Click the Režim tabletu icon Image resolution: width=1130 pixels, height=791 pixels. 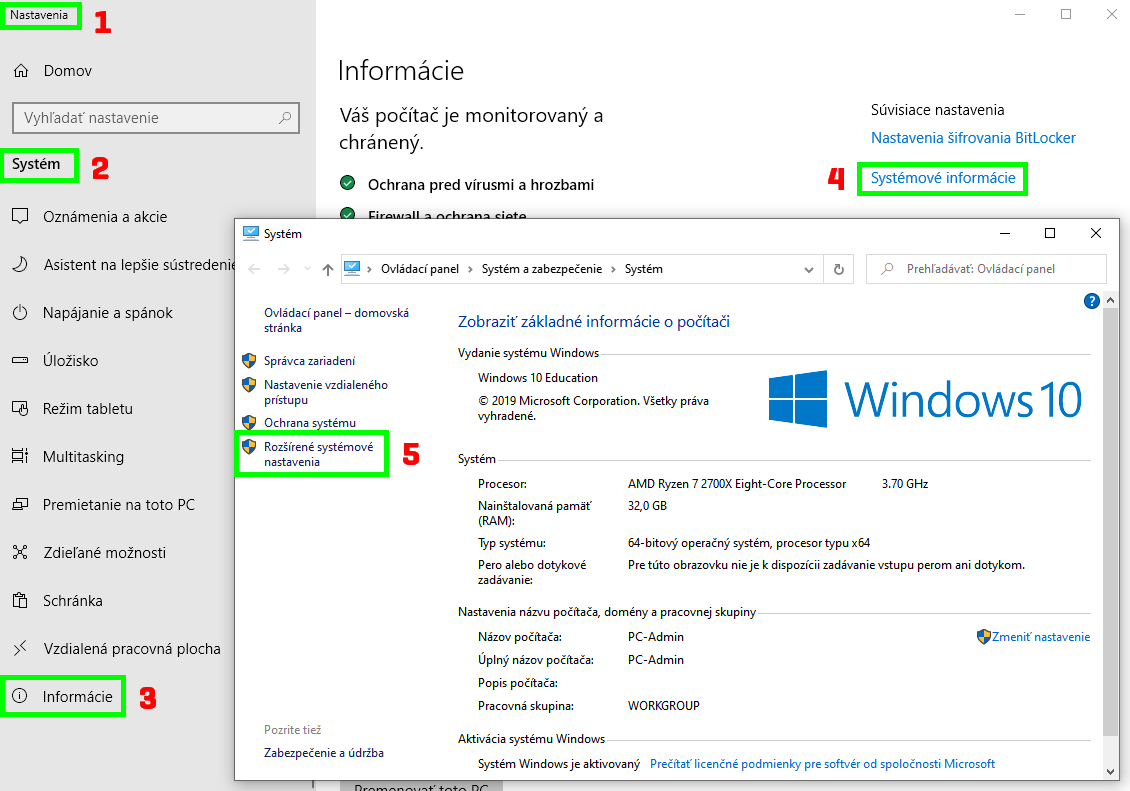(20, 409)
